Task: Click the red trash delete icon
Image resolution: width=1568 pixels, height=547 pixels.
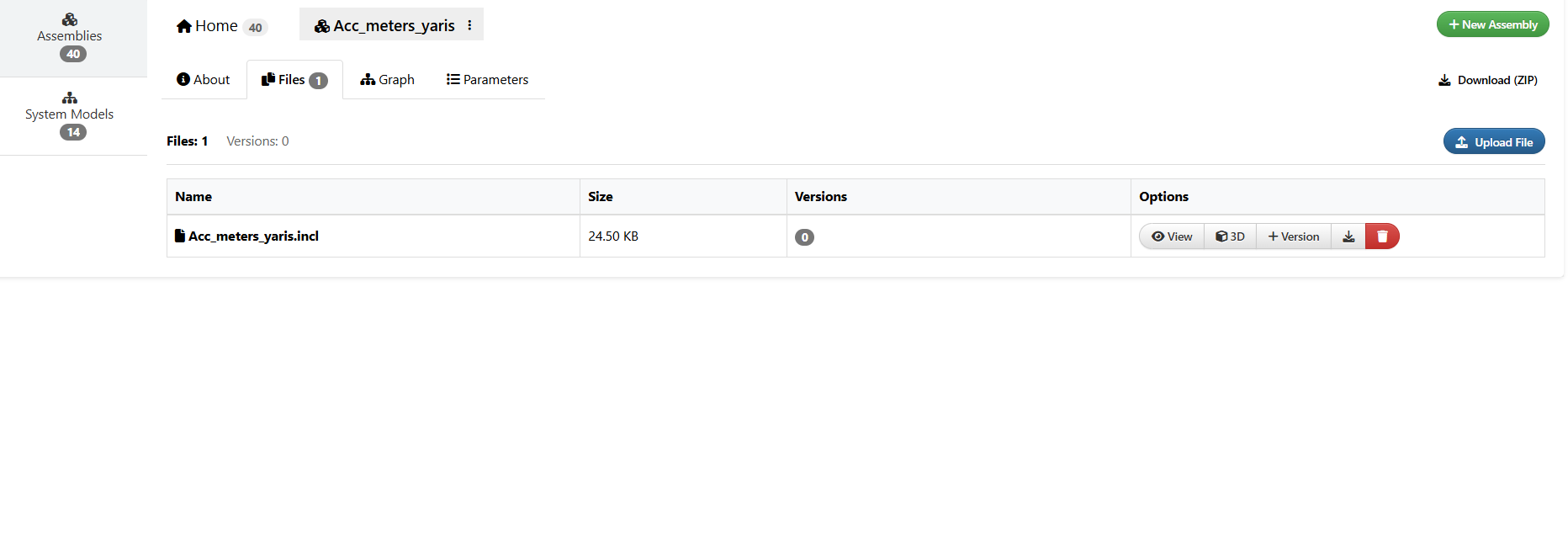Action: point(1382,236)
